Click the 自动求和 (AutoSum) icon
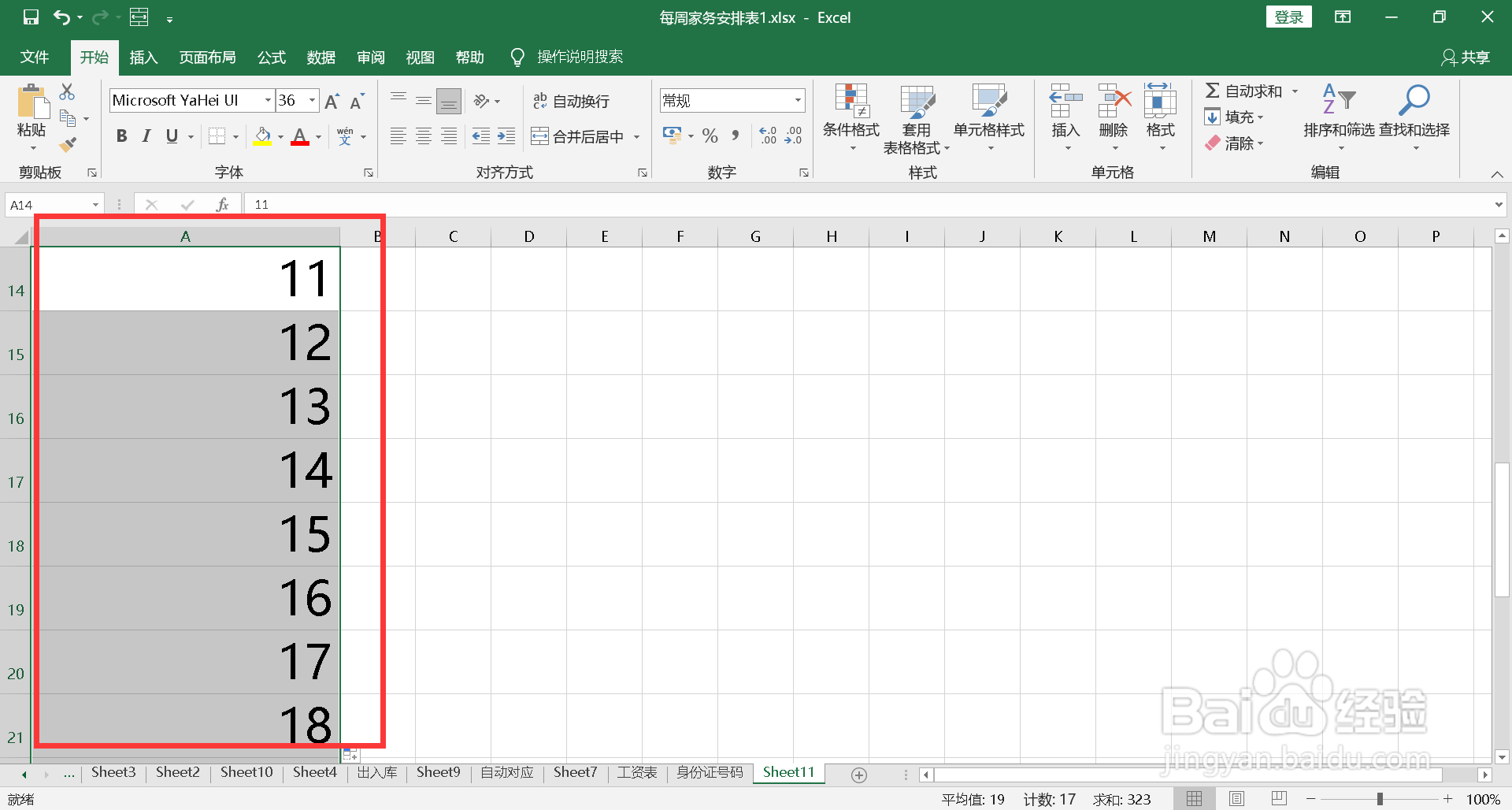1512x810 pixels. [x=1214, y=90]
